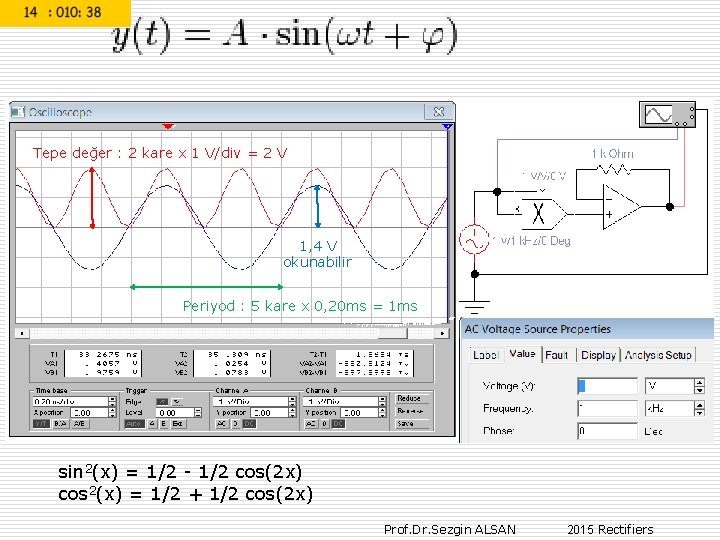Image resolution: width=720 pixels, height=540 pixels.
Task: Click the horizontal scrollbar thumb under the waveform
Action: click(393, 333)
